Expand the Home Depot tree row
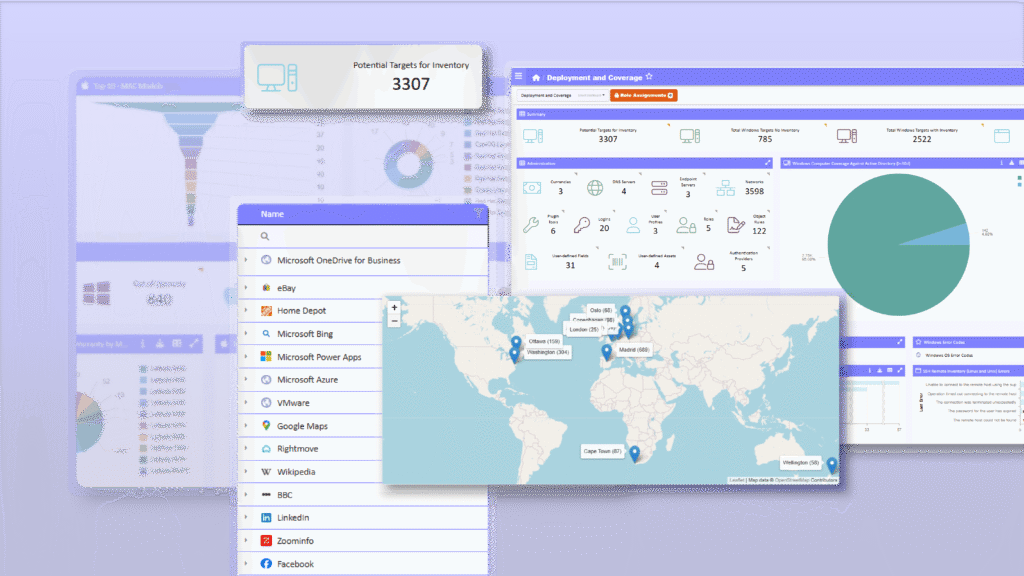1024x576 pixels. pyautogui.click(x=246, y=311)
